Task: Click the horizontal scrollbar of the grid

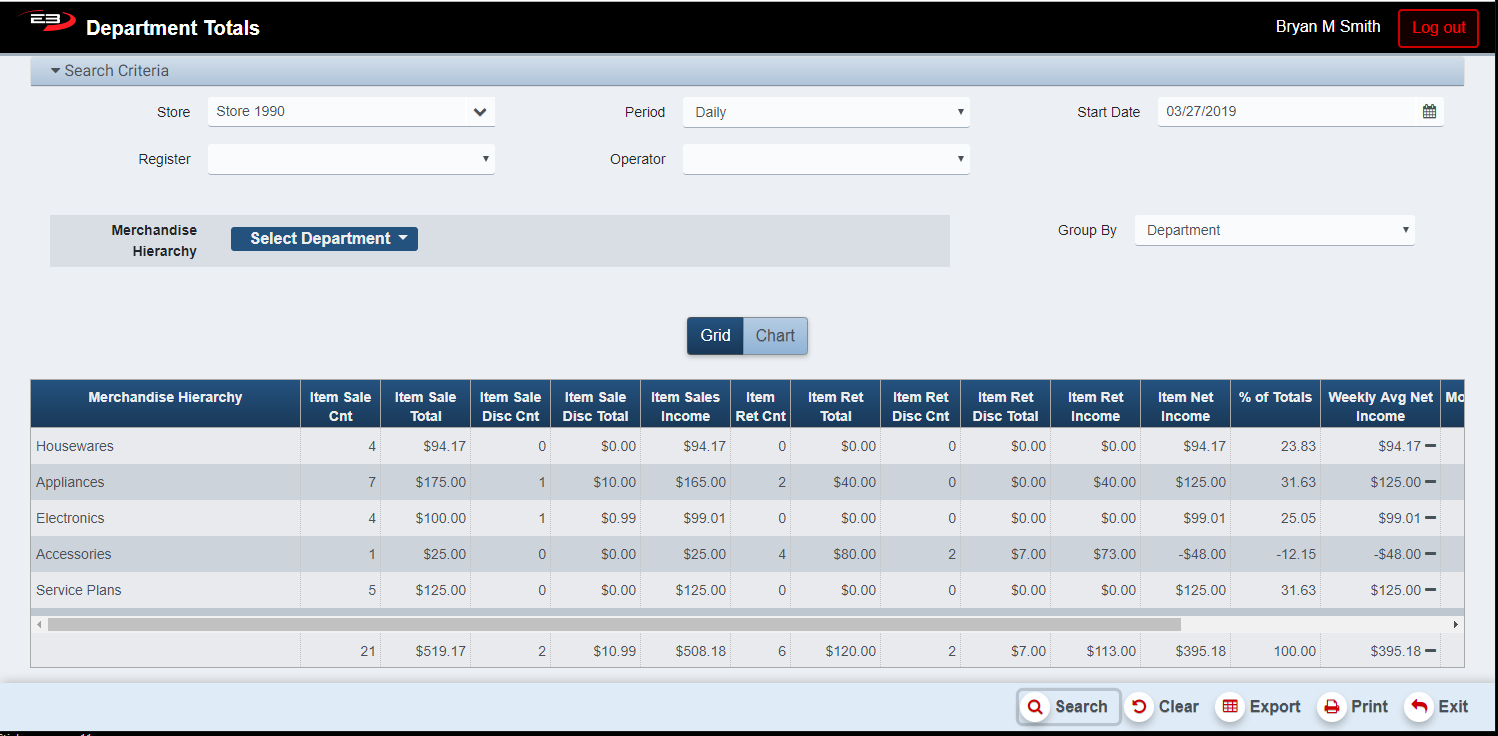Action: pos(614,624)
